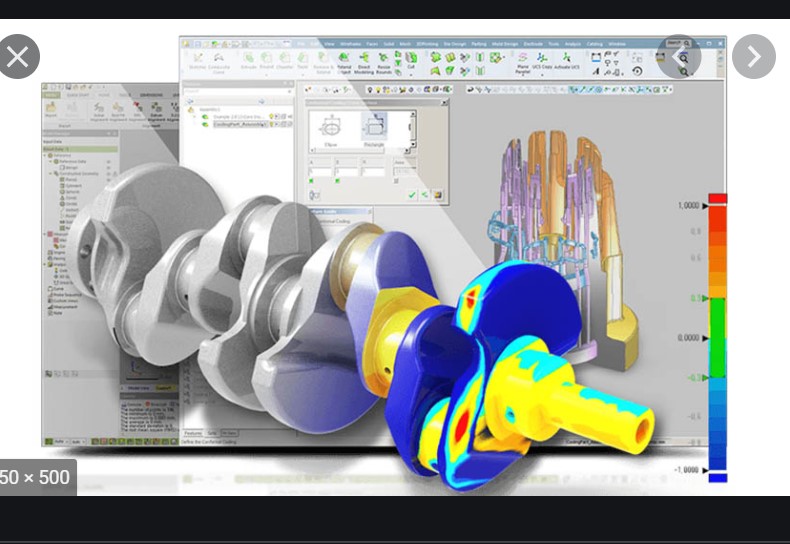
Task: Go to next image with right arrow
Action: pos(753,57)
